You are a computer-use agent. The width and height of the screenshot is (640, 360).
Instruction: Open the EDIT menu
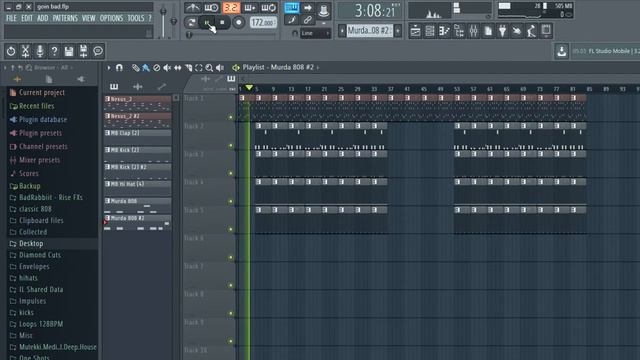click(x=27, y=18)
